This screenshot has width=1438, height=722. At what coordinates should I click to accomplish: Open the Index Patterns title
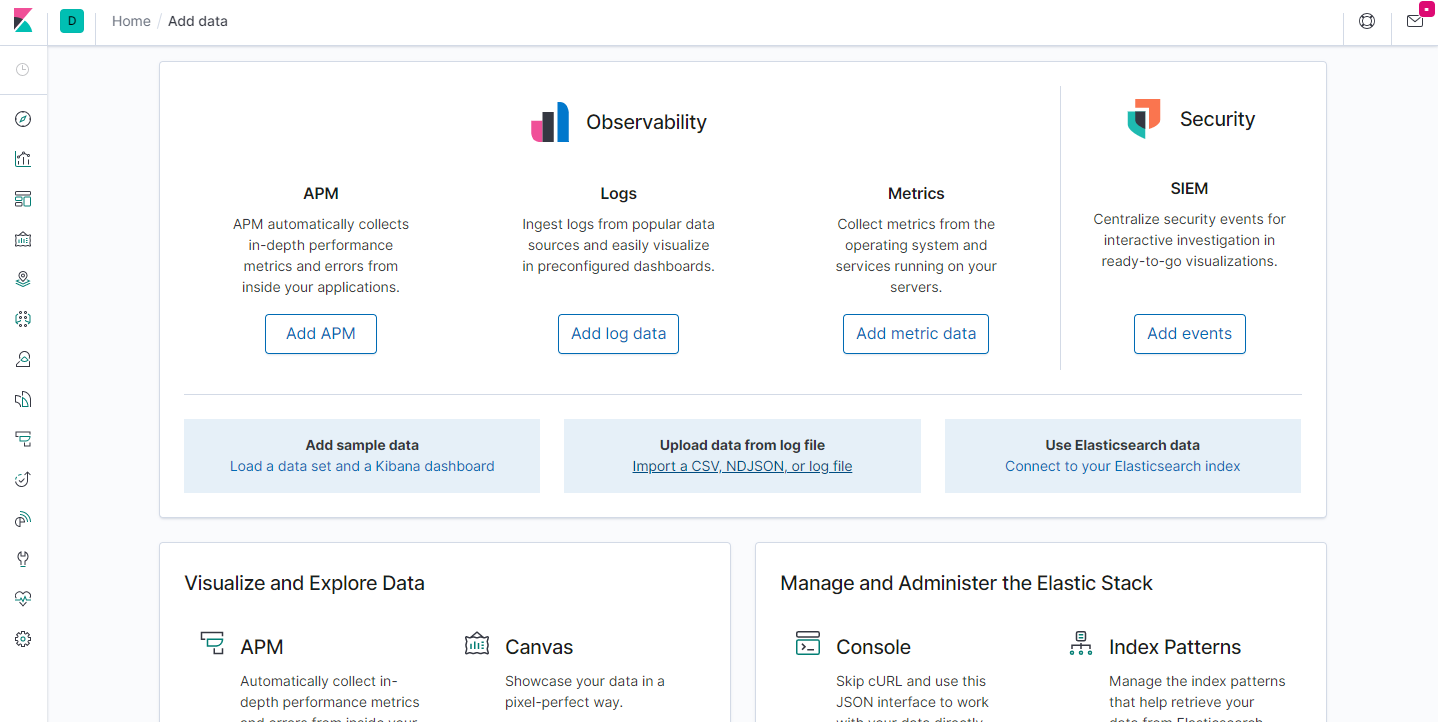click(x=1175, y=647)
